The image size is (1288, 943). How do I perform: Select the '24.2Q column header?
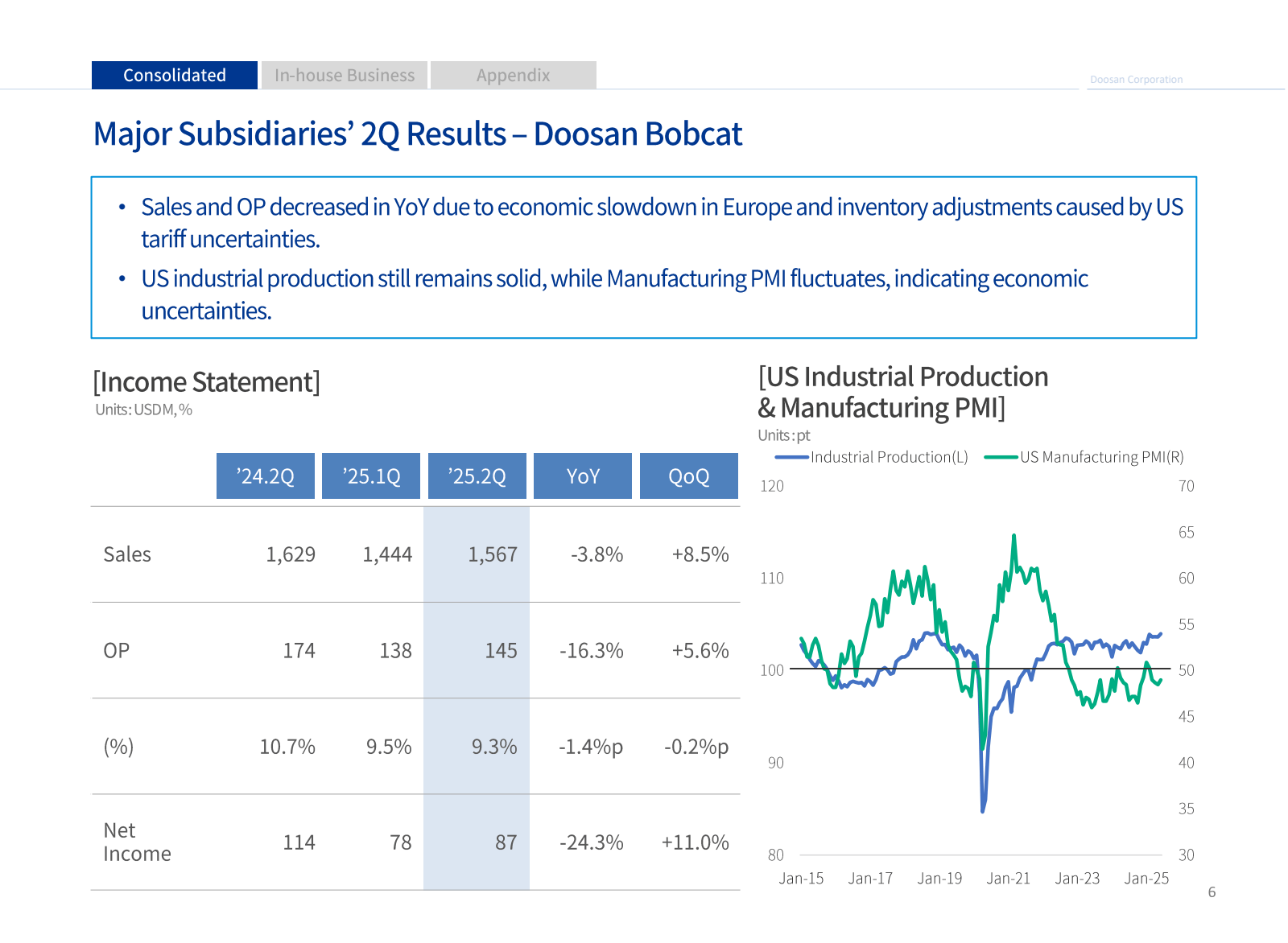point(266,476)
